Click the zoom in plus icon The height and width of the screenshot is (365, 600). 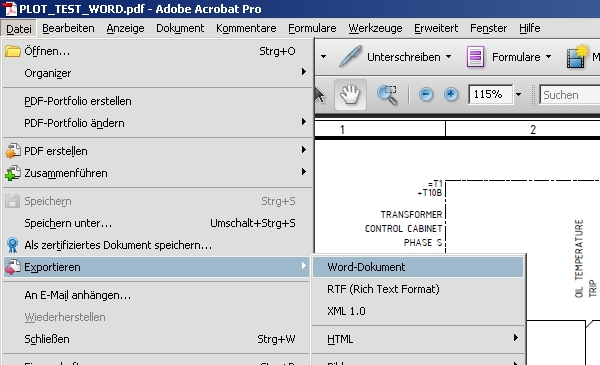pyautogui.click(x=451, y=94)
